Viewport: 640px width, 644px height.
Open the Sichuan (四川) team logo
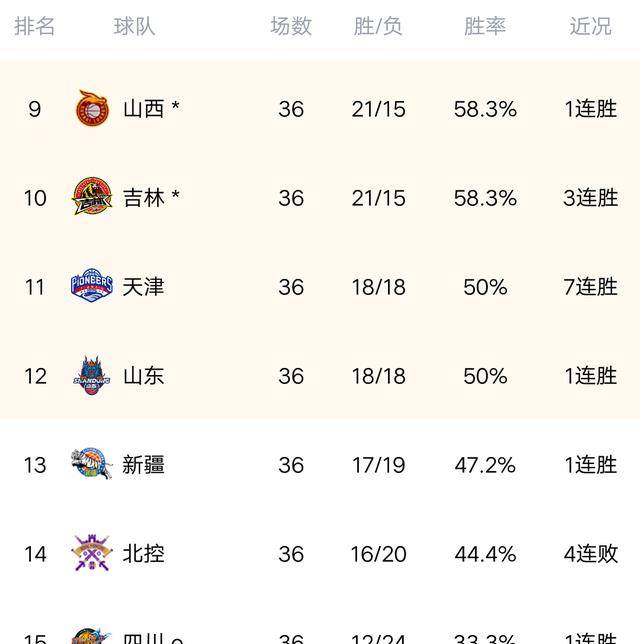click(x=92, y=636)
